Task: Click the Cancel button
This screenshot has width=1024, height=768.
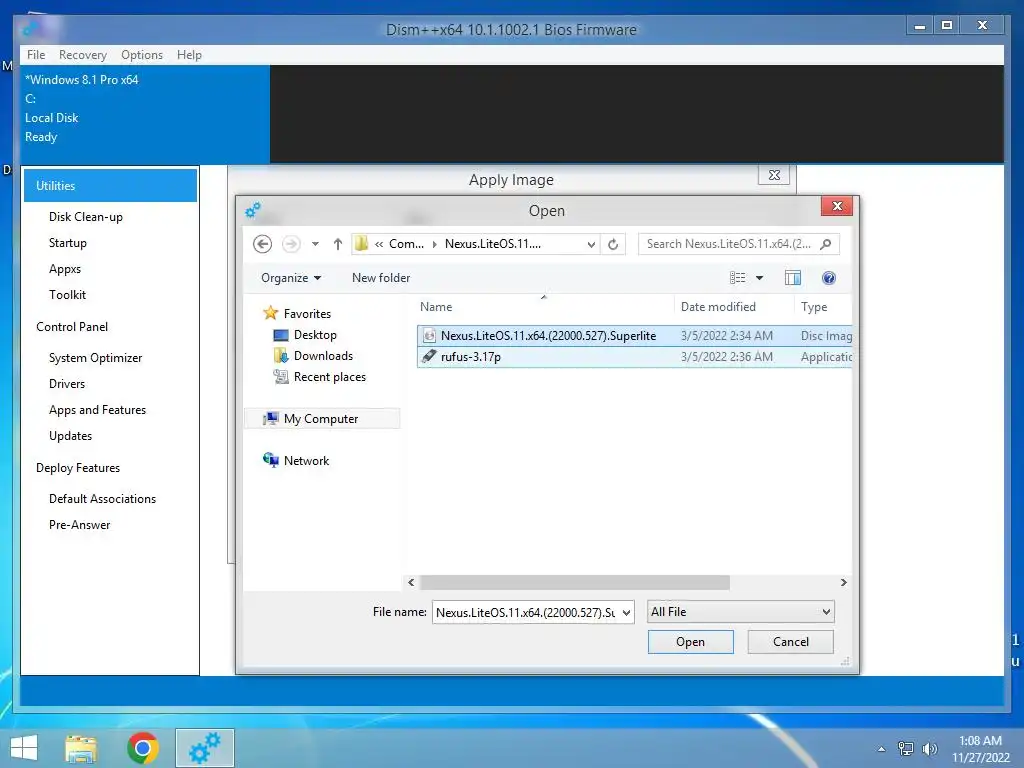Action: tap(790, 642)
